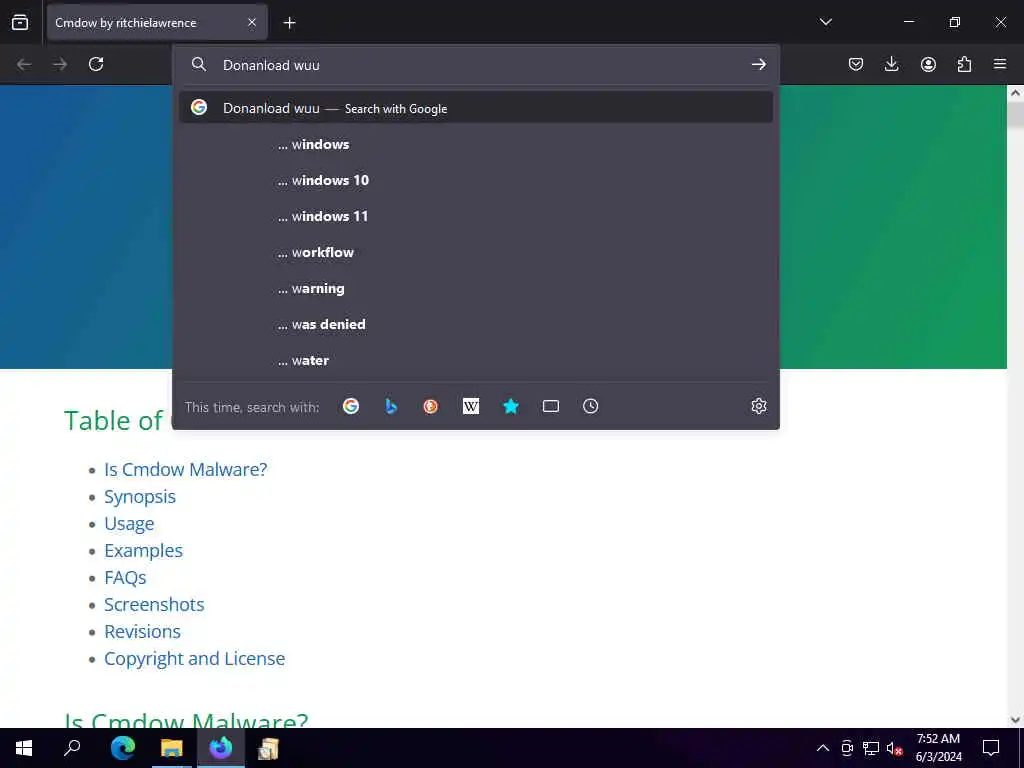
Task: Open the muted volume tray icon
Action: (895, 748)
